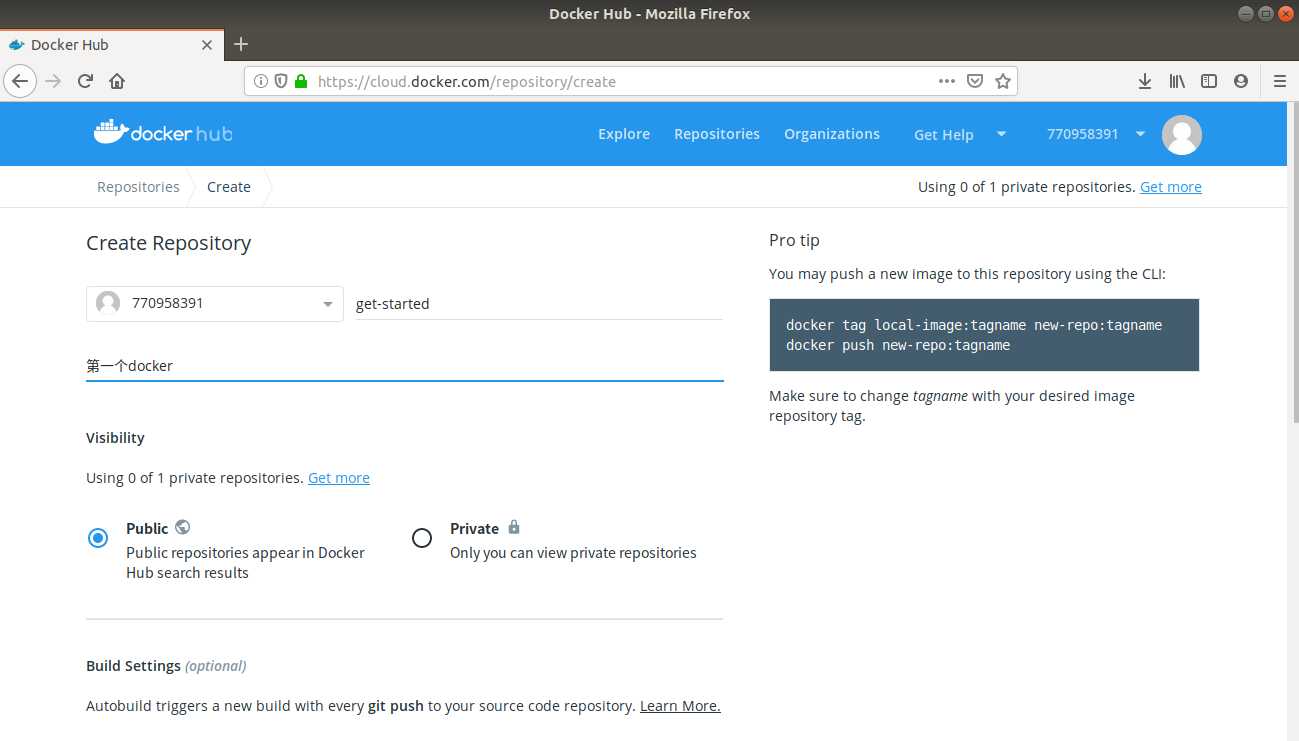The height and width of the screenshot is (741, 1299).
Task: Open the page actions three-dot menu
Action: (947, 81)
